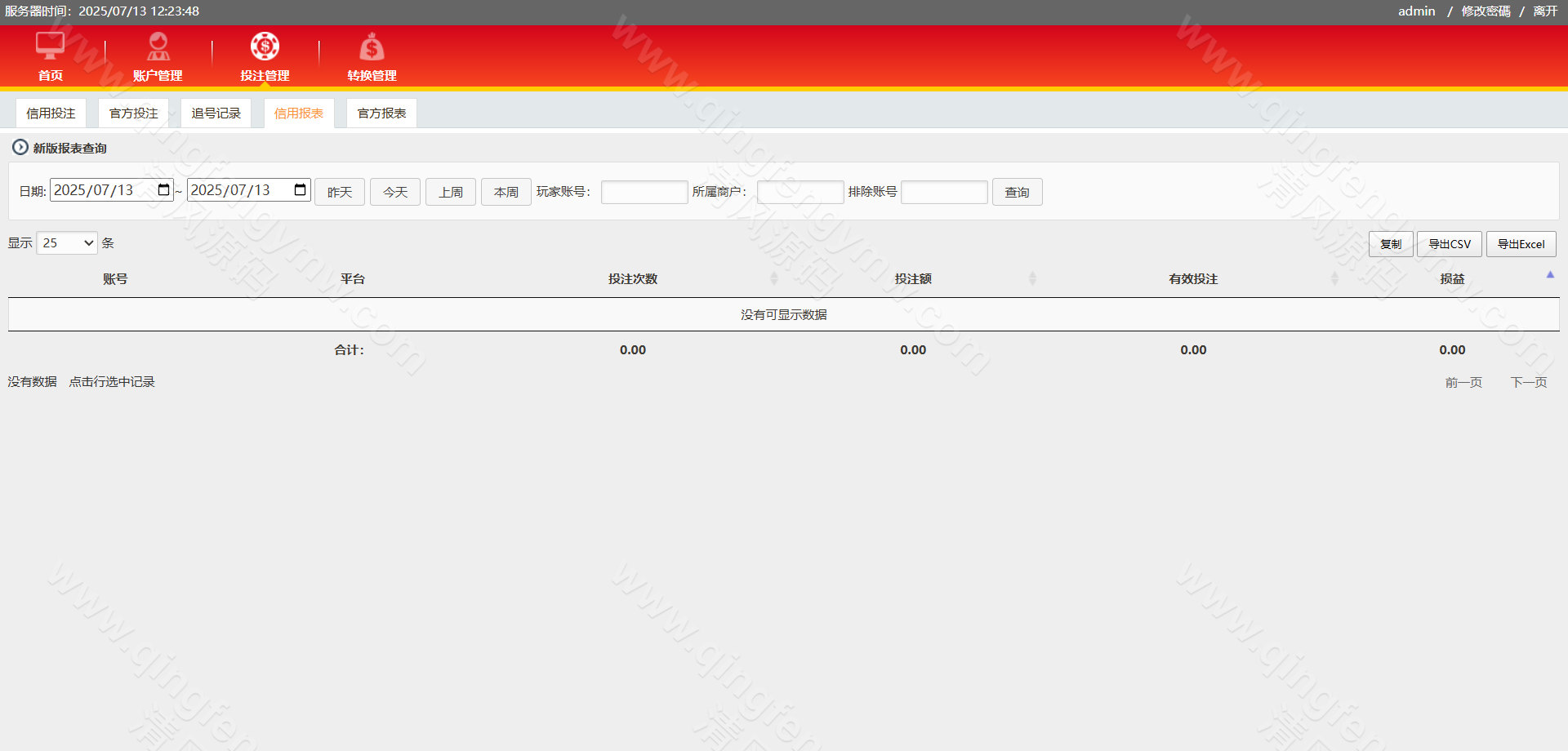
Task: Export the report via 导出Excel
Action: (1521, 244)
